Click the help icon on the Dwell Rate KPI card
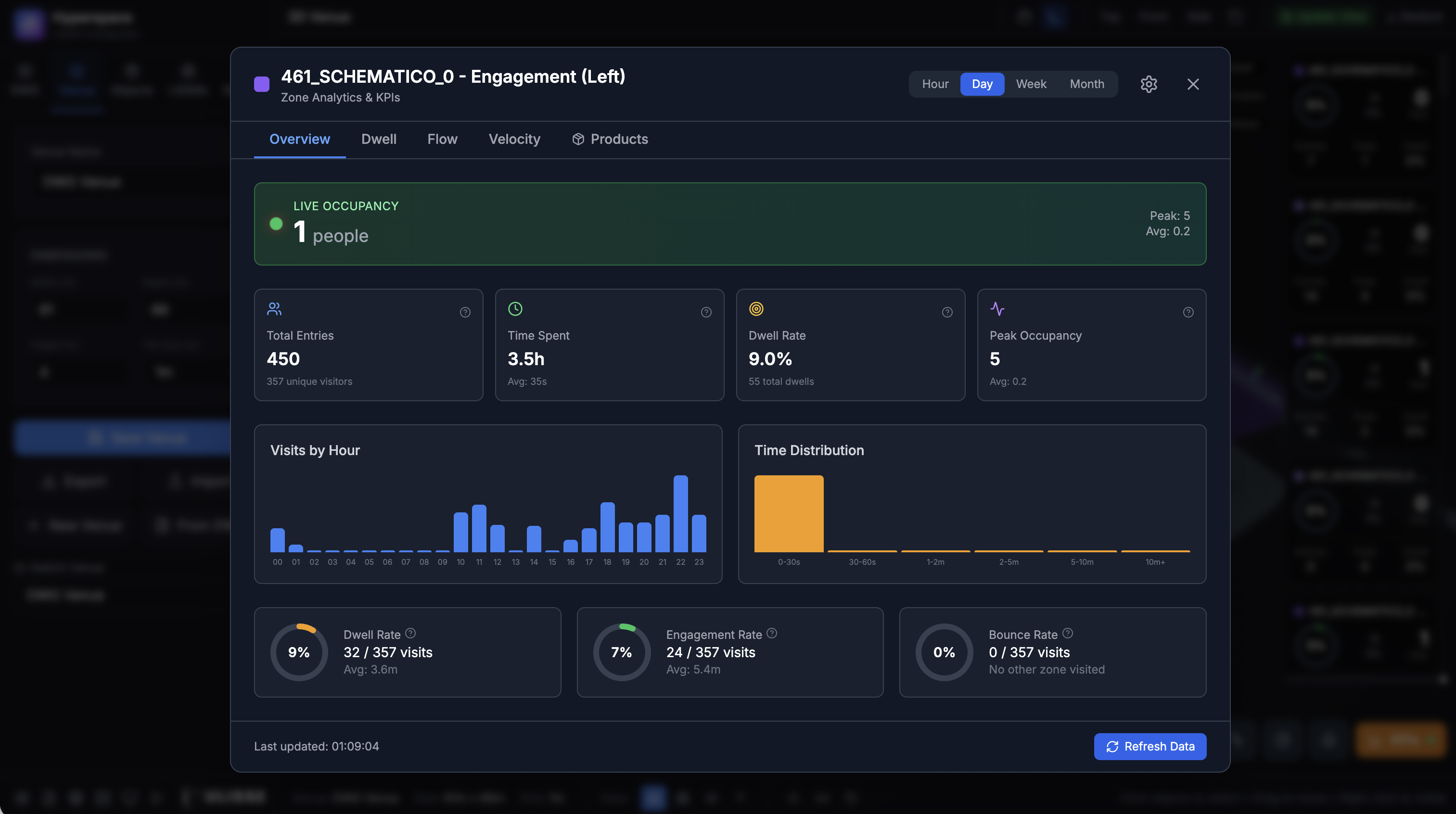This screenshot has width=1456, height=814. point(947,312)
